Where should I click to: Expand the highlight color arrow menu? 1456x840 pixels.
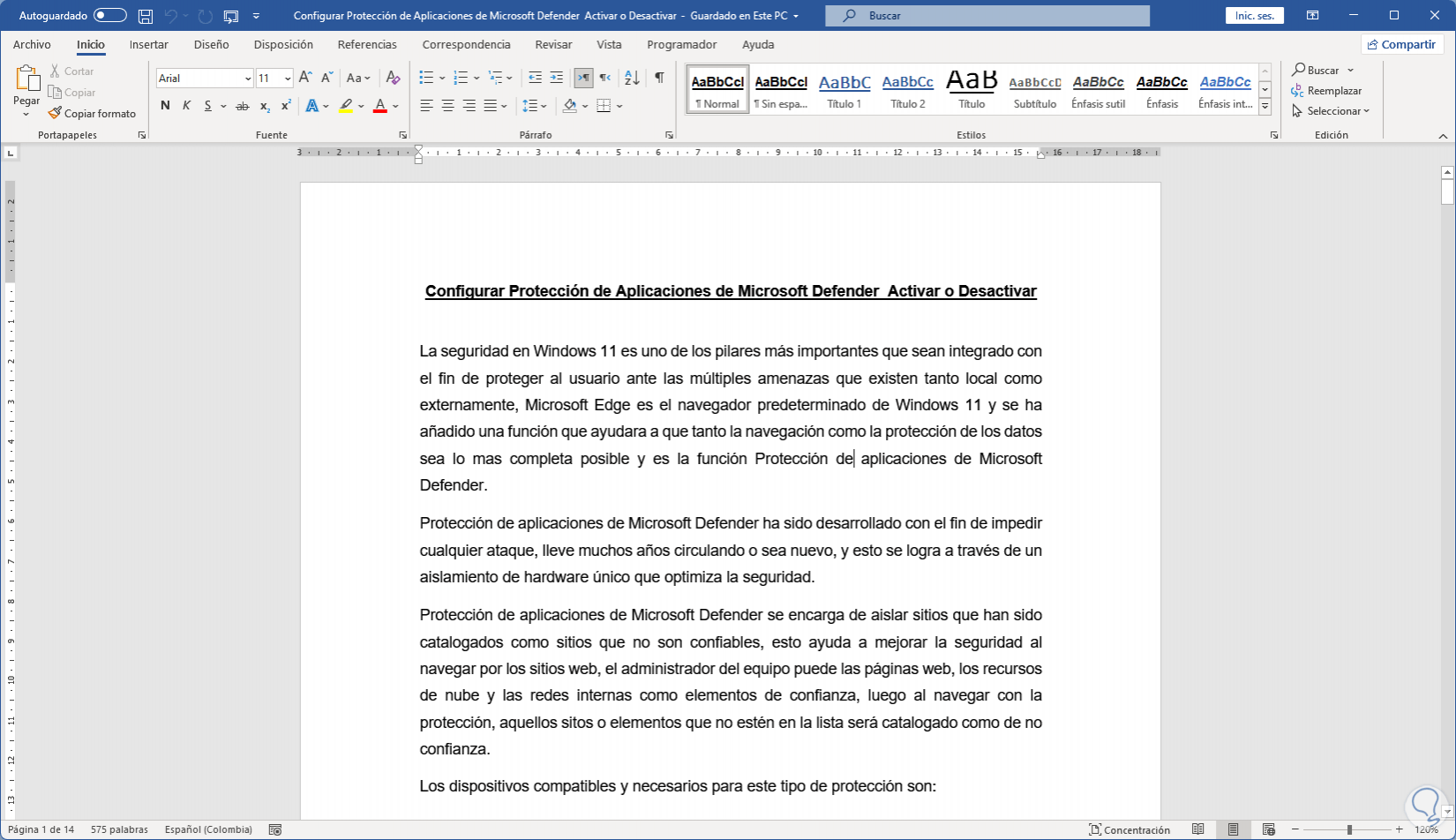[362, 106]
